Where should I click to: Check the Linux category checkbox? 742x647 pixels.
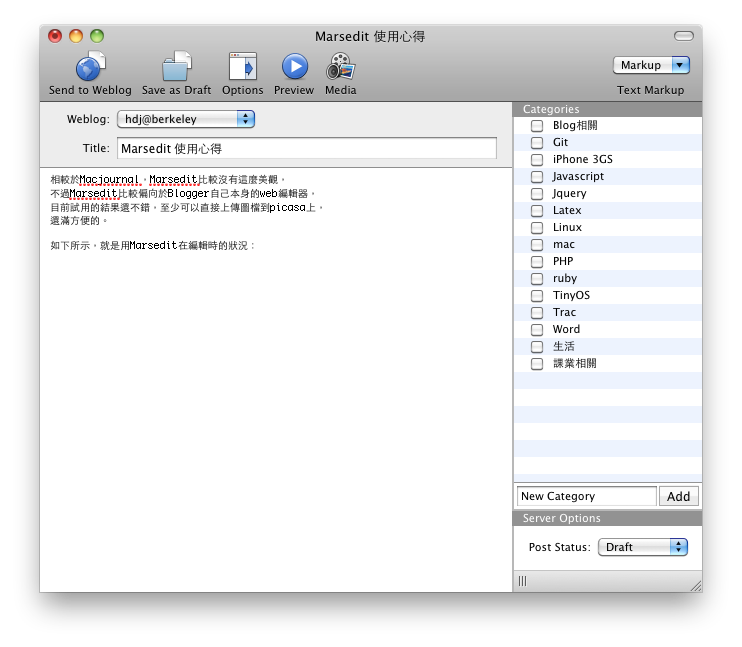[537, 228]
